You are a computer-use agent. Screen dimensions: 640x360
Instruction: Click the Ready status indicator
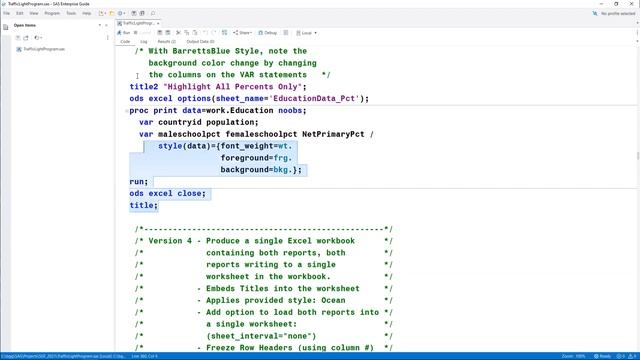click(x=602, y=356)
